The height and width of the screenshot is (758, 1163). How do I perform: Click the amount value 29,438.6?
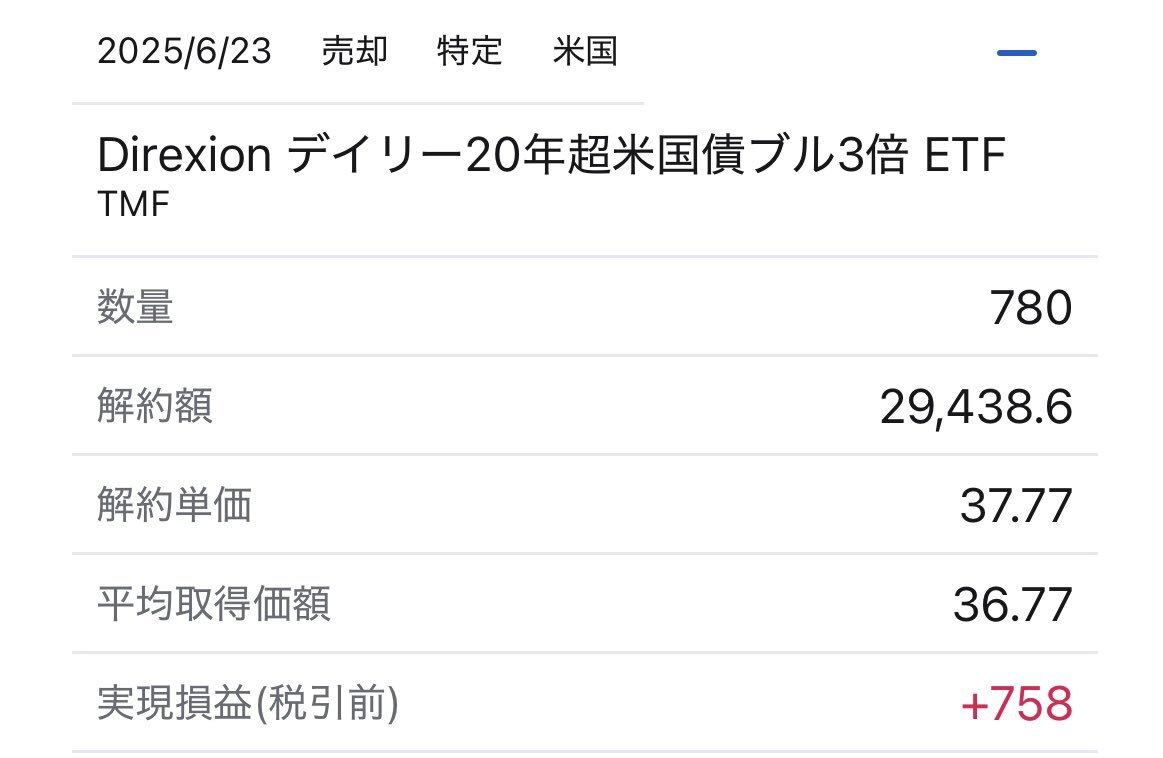click(x=976, y=407)
